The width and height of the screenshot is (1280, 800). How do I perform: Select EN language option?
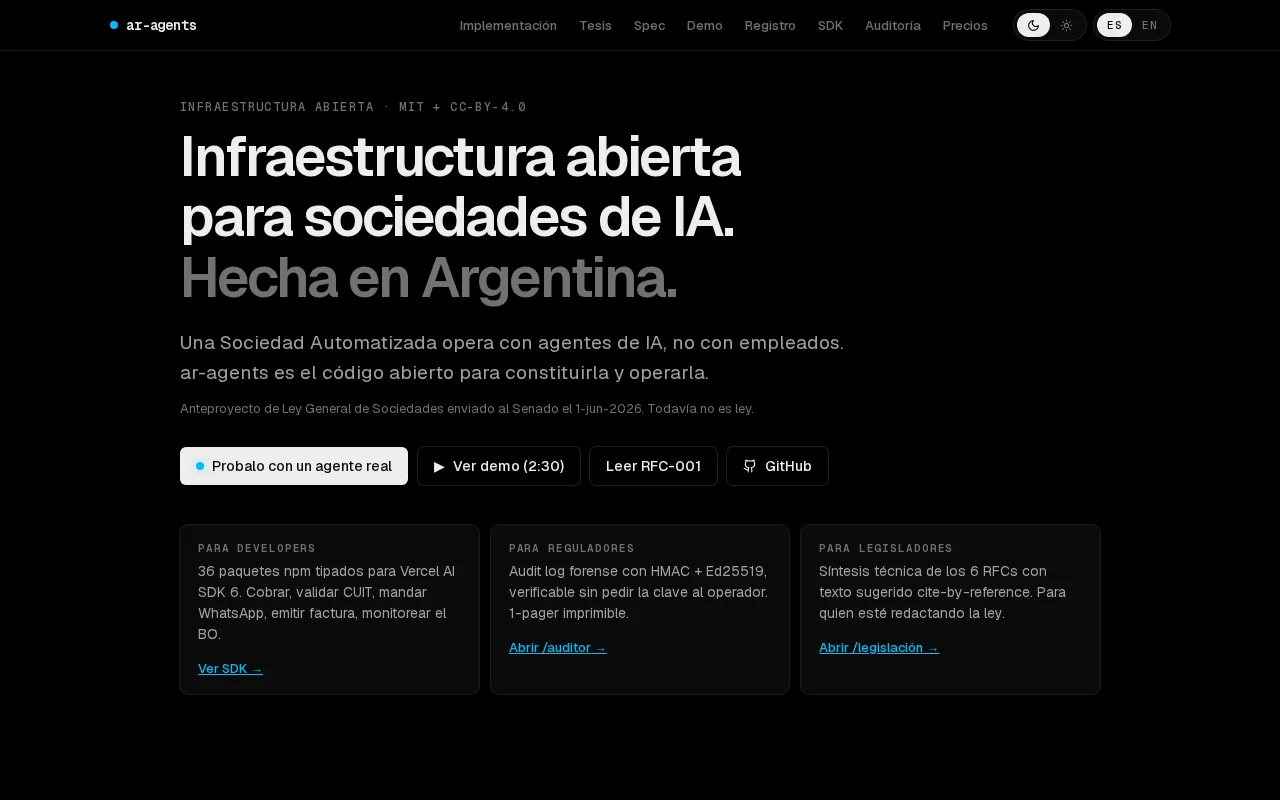(1149, 25)
